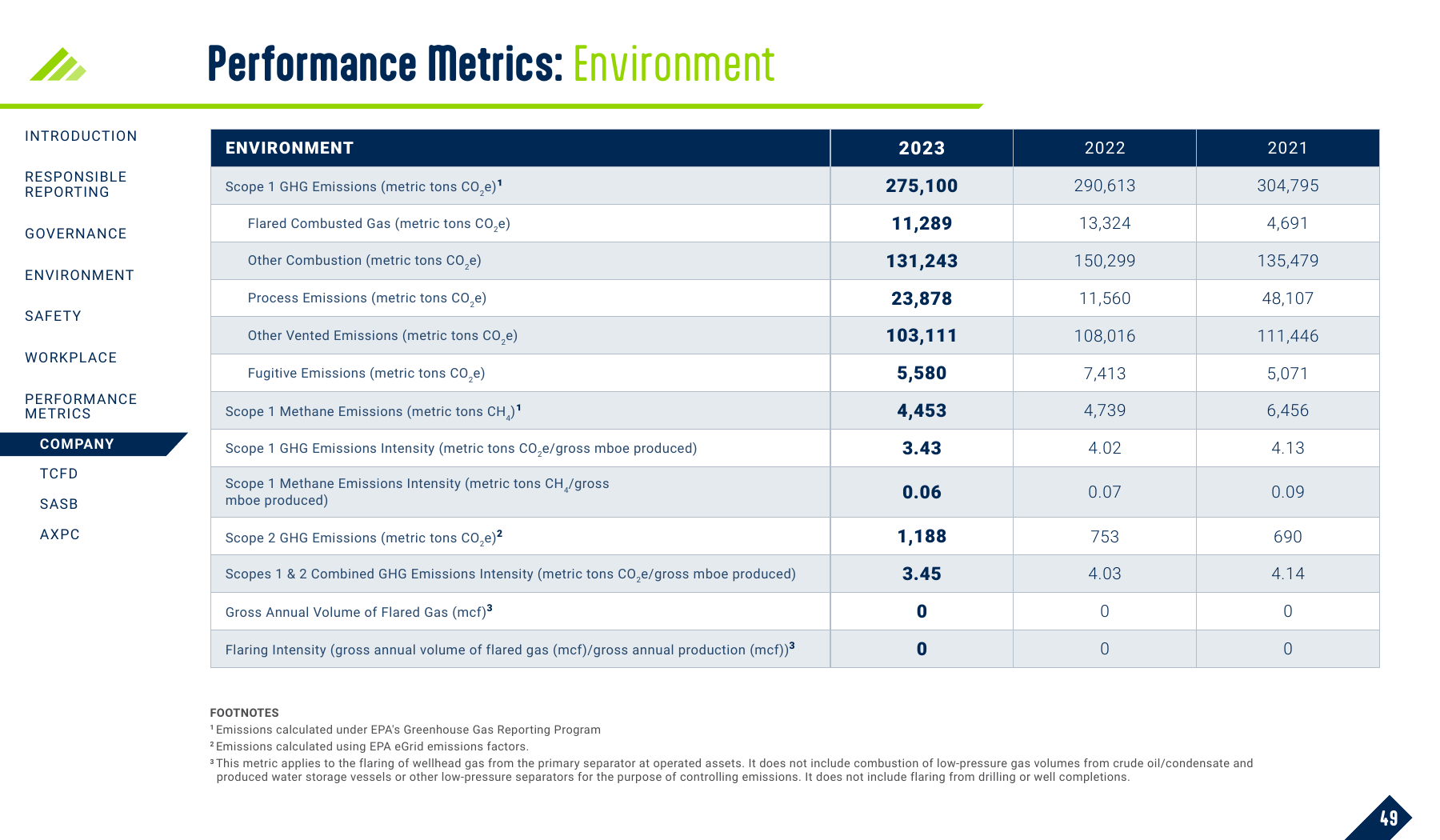Click the ENVIRONMENT table header
The height and width of the screenshot is (840, 1440).
[x=290, y=148]
